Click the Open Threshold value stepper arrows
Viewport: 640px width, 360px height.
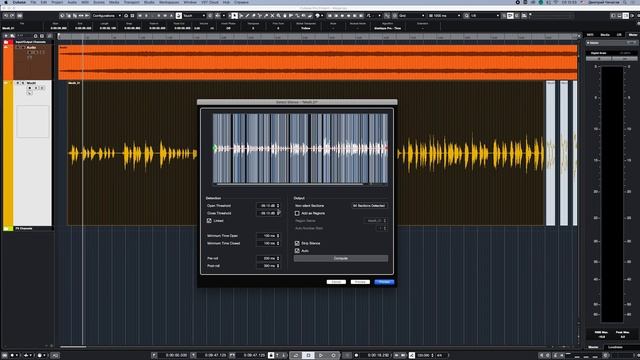(278, 206)
